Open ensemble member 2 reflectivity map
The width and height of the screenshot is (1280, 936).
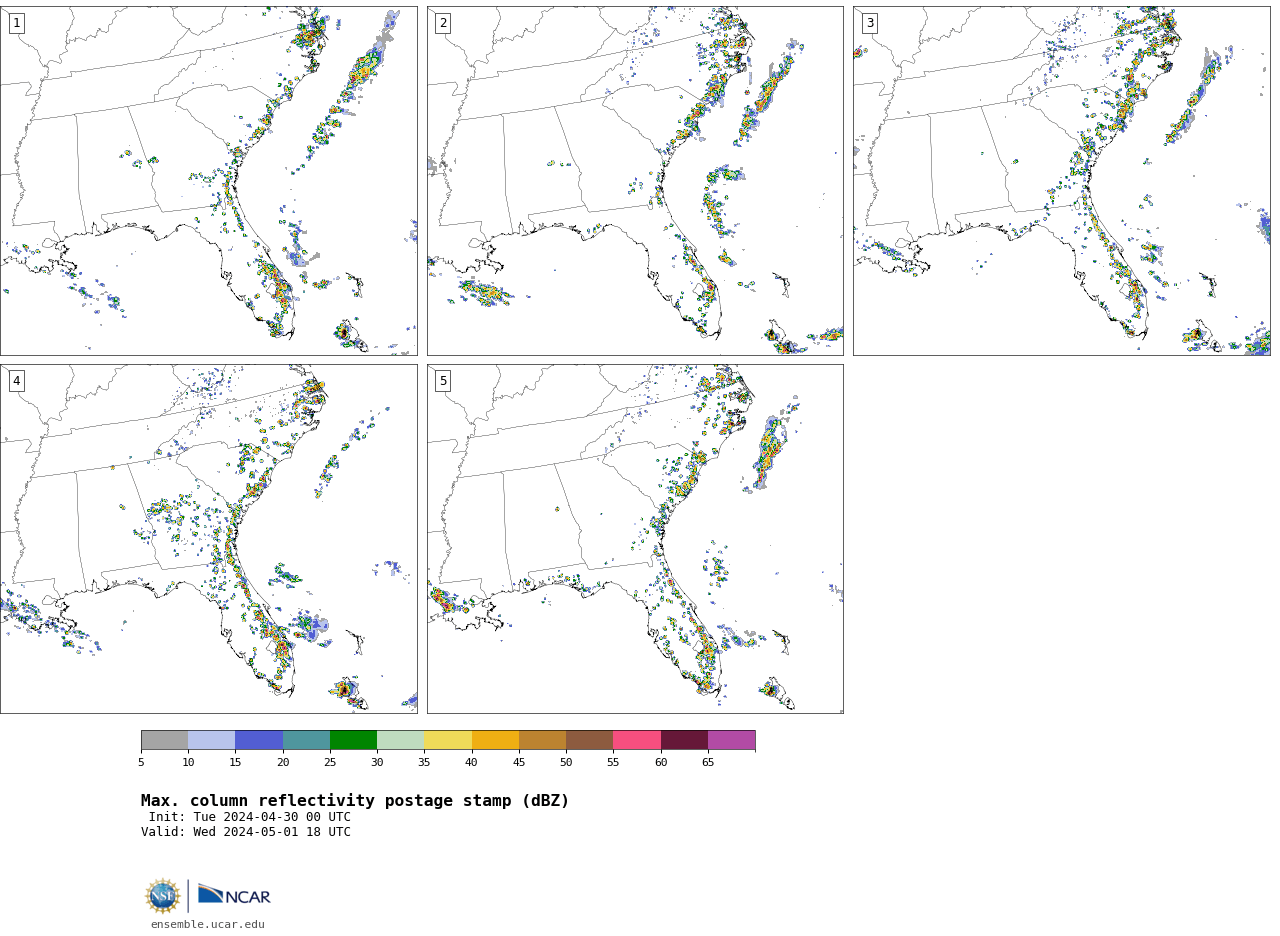635,181
